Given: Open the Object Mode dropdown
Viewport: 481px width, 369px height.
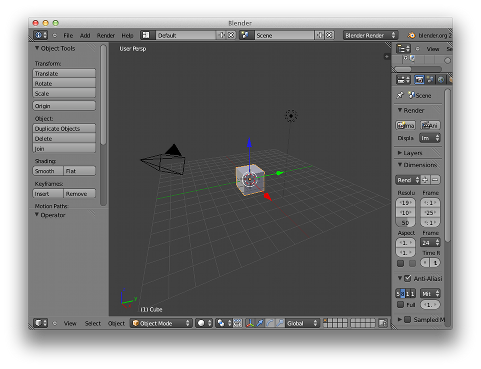Looking at the screenshot, I should click(161, 323).
